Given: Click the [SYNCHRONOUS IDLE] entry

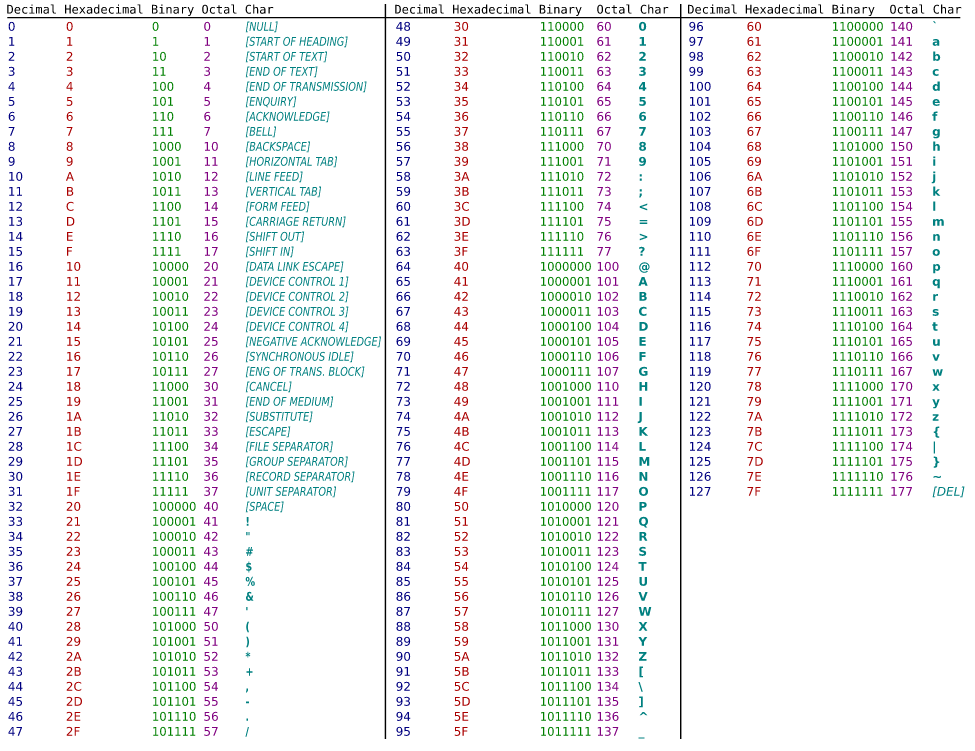Looking at the screenshot, I should point(299,357).
